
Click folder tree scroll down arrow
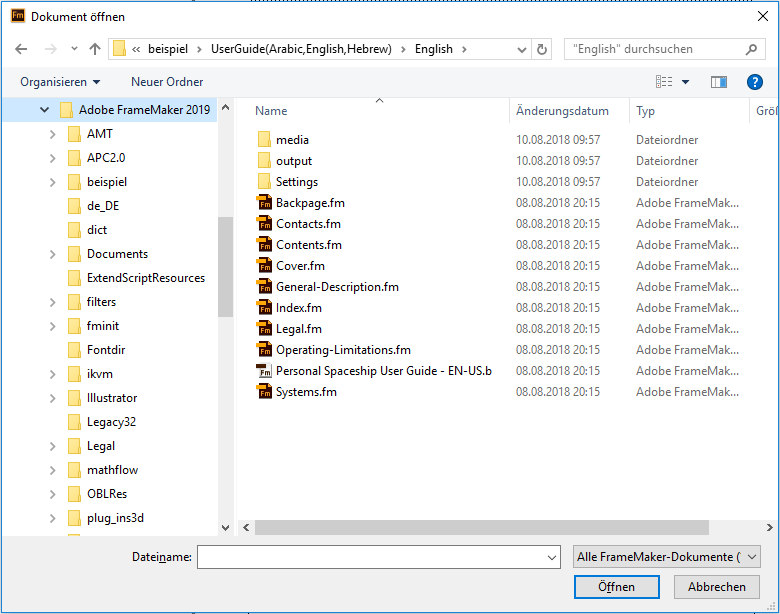[x=225, y=528]
